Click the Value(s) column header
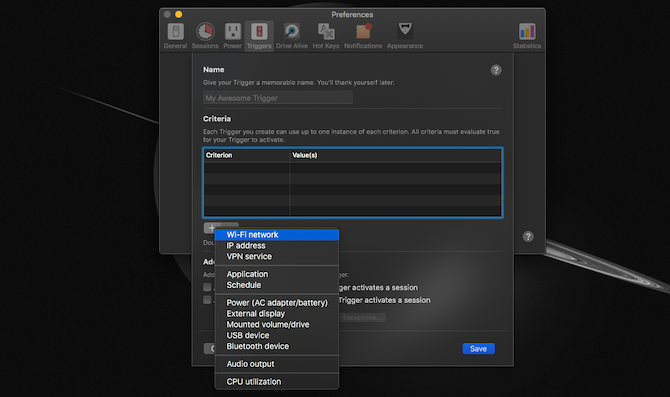 [x=395, y=155]
